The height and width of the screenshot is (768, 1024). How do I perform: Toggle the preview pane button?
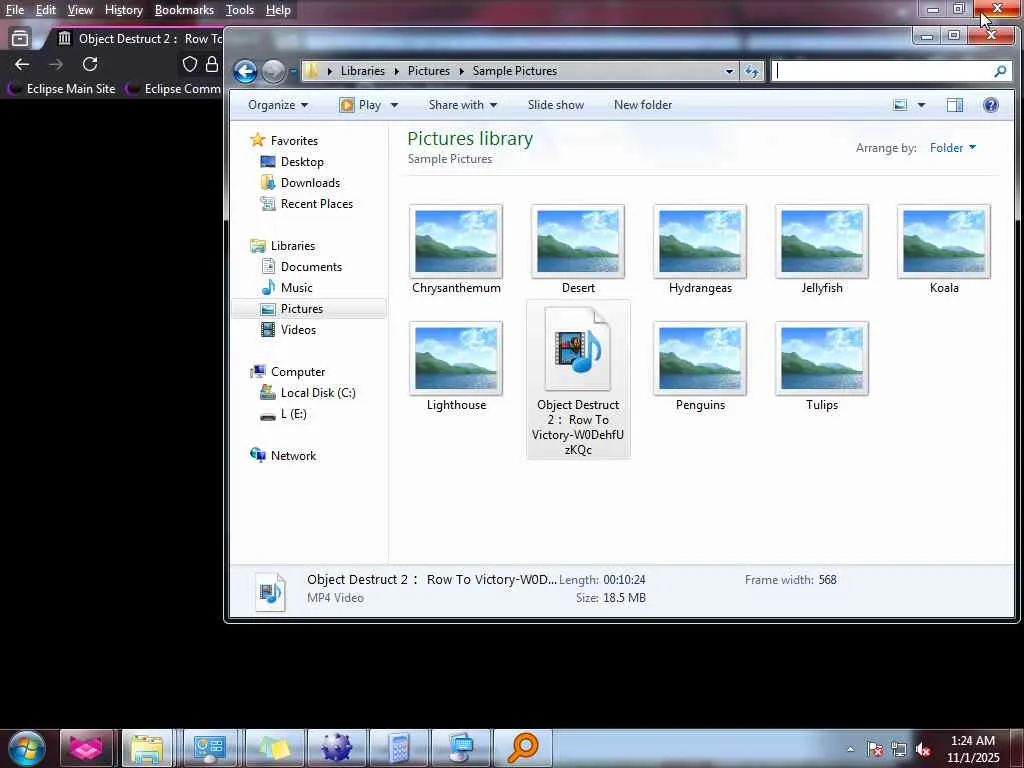955,105
